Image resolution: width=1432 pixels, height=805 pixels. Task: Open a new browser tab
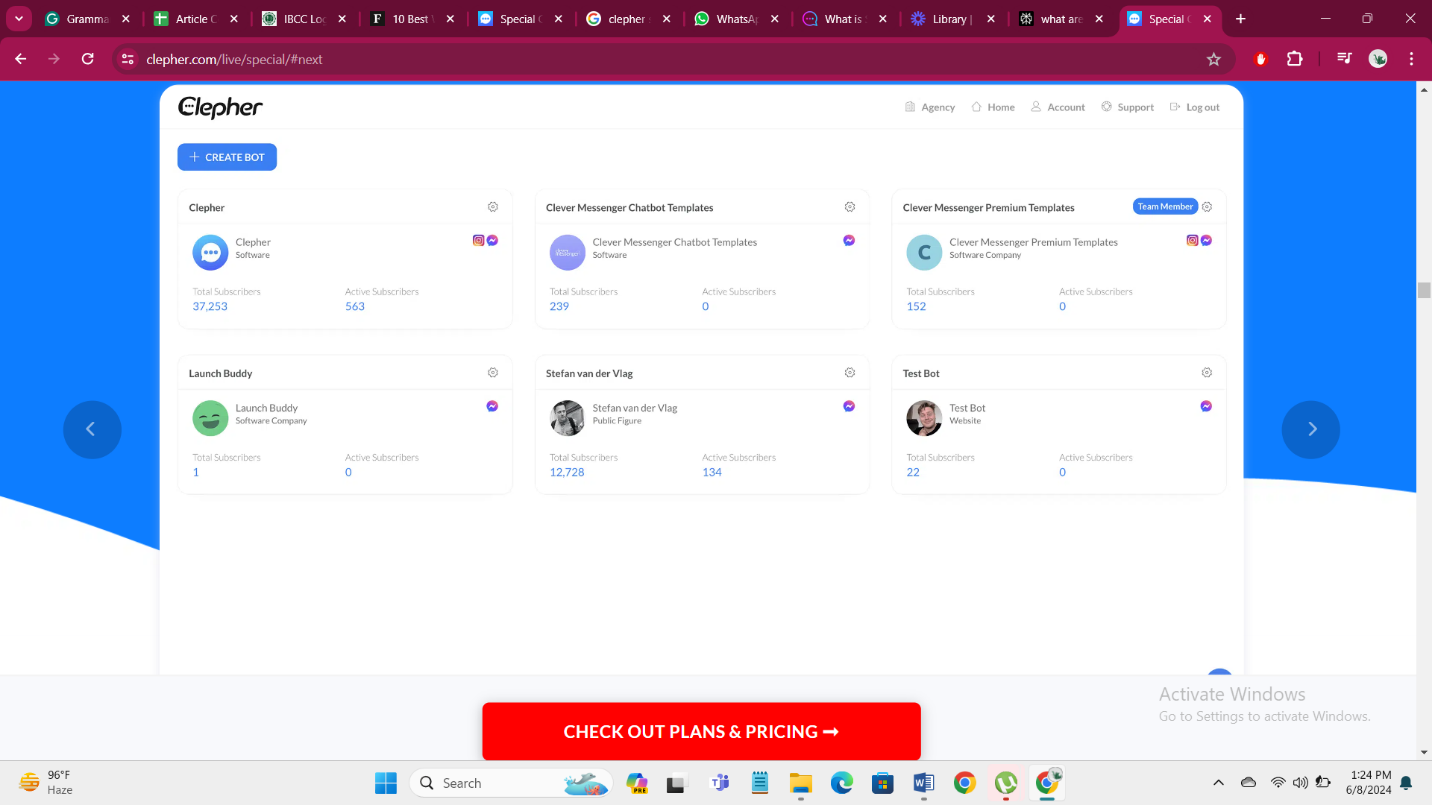[1241, 19]
